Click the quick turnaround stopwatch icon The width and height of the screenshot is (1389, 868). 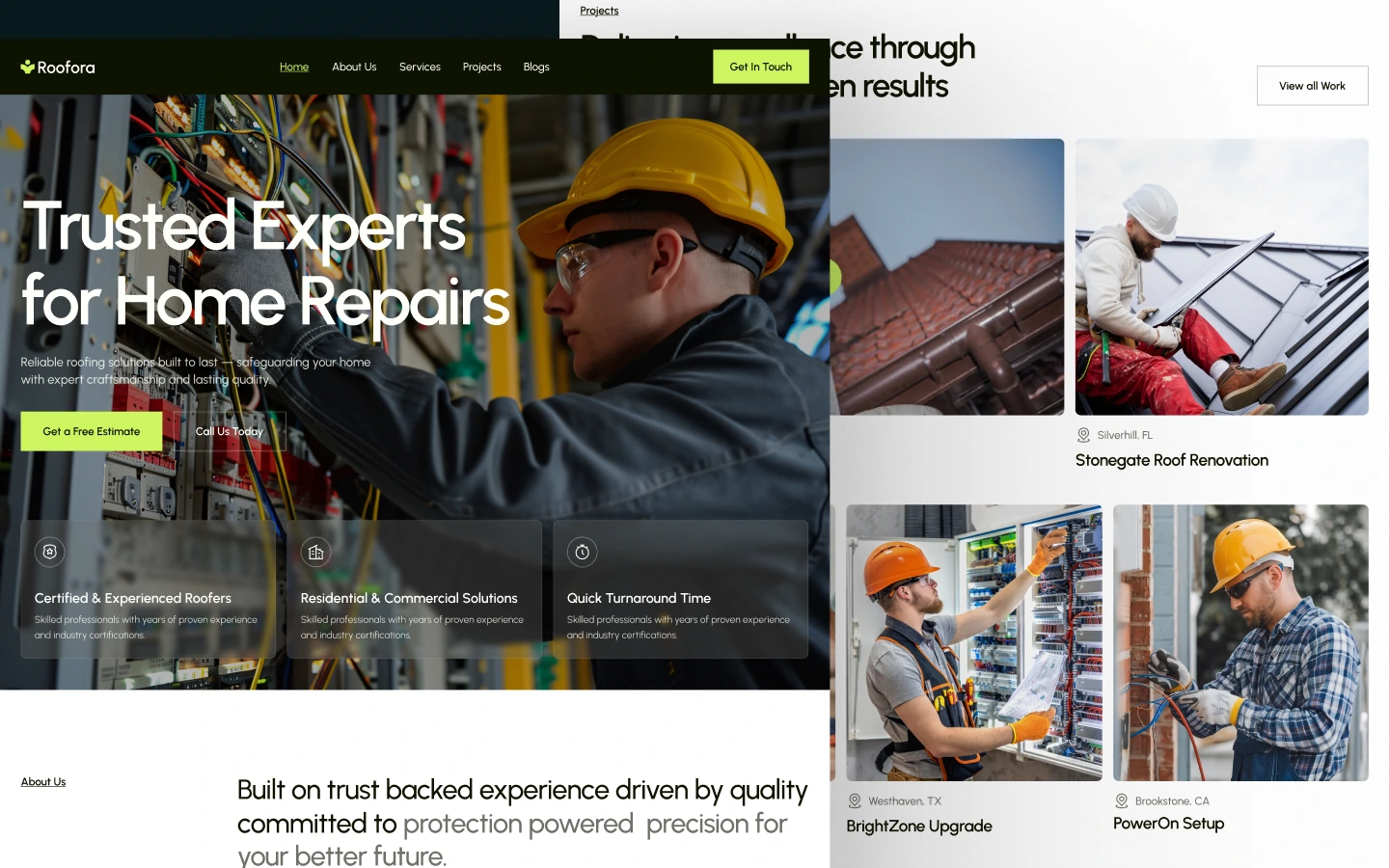582,552
